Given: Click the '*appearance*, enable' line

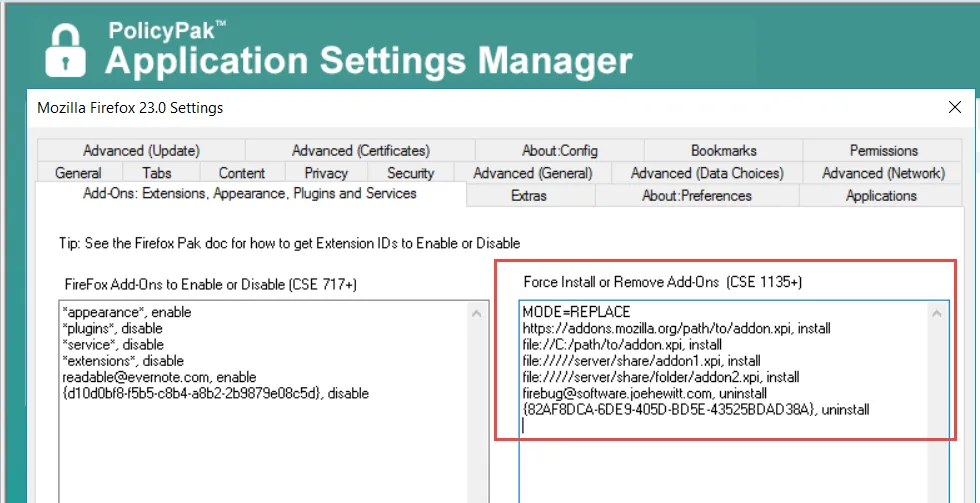Looking at the screenshot, I should tap(127, 311).
